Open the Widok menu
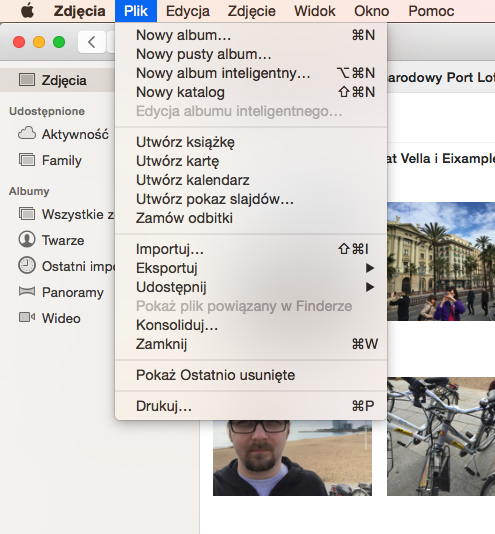Image resolution: width=495 pixels, height=534 pixels. [x=315, y=11]
